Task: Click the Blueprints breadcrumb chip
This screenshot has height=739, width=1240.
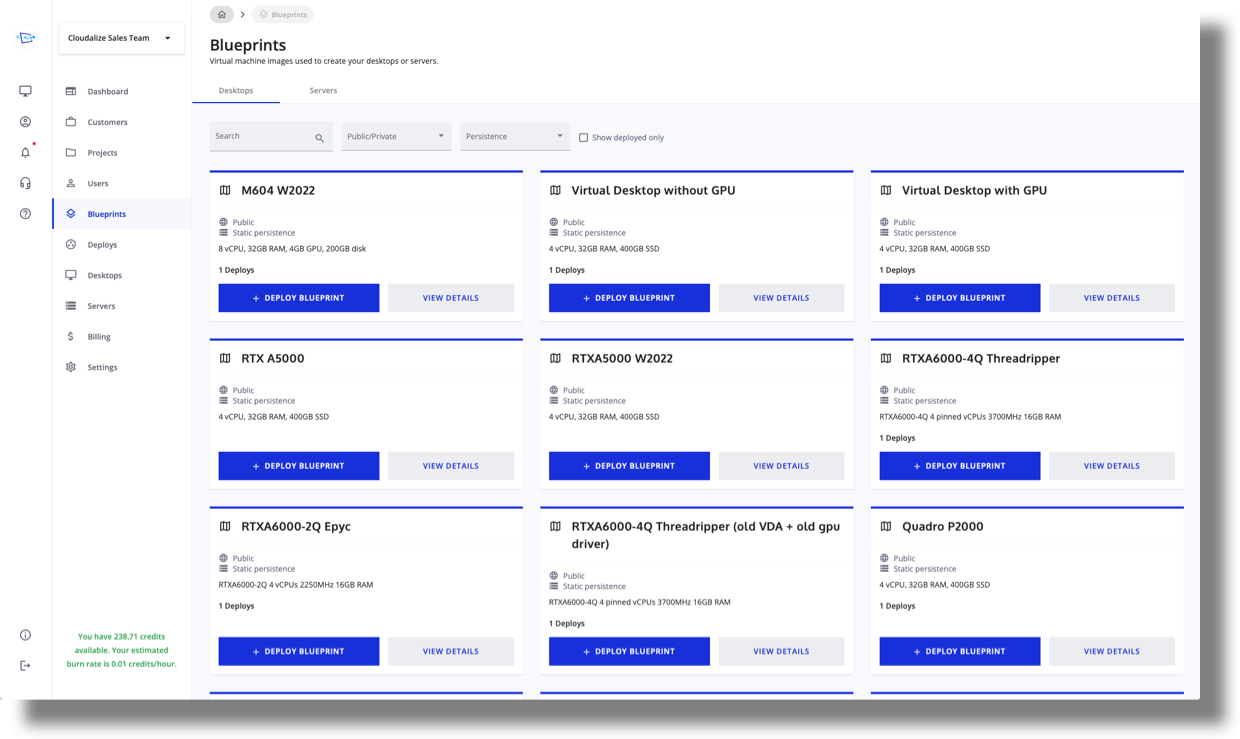Action: tap(283, 15)
